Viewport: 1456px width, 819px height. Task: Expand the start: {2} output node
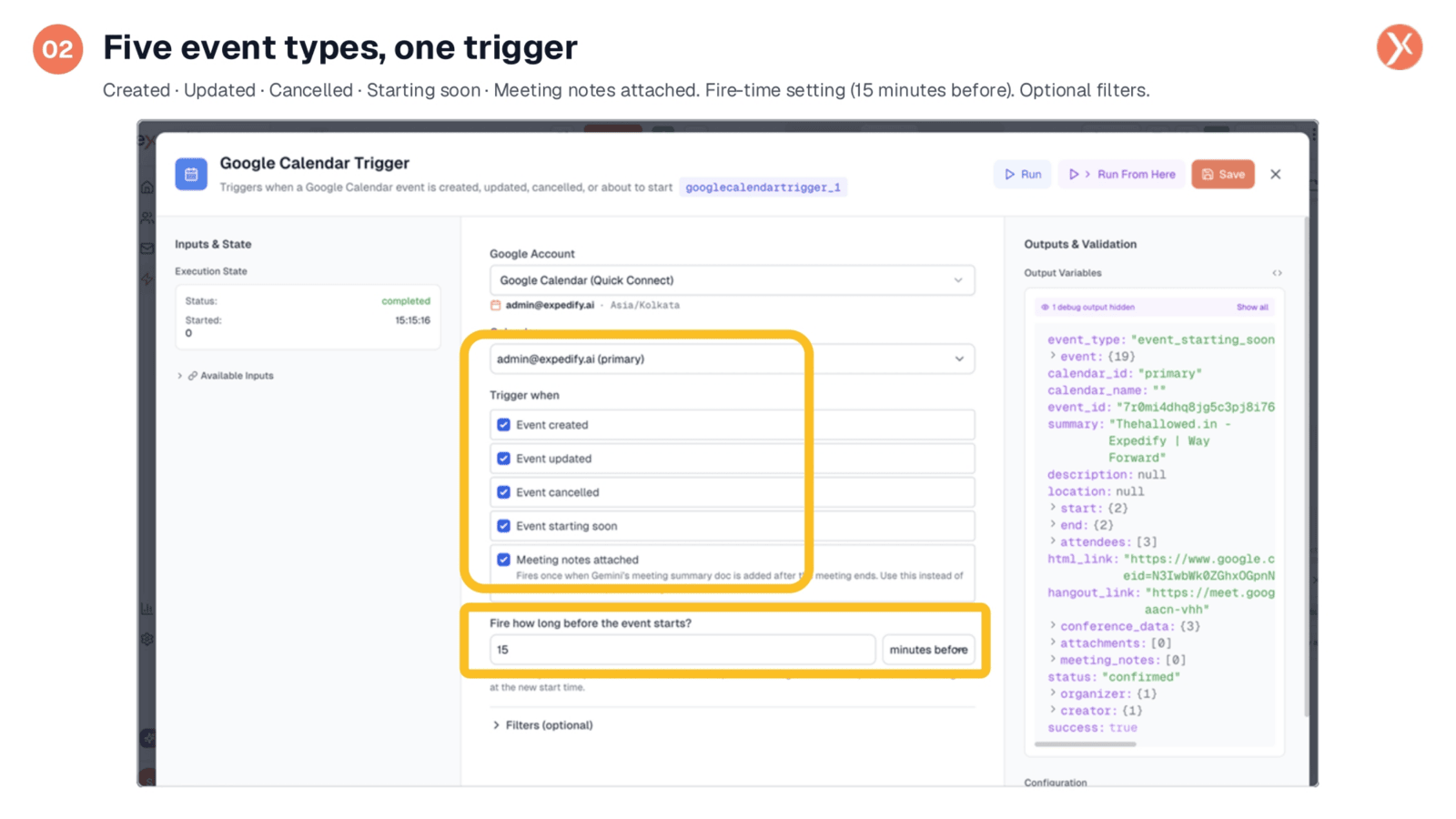tap(1053, 508)
